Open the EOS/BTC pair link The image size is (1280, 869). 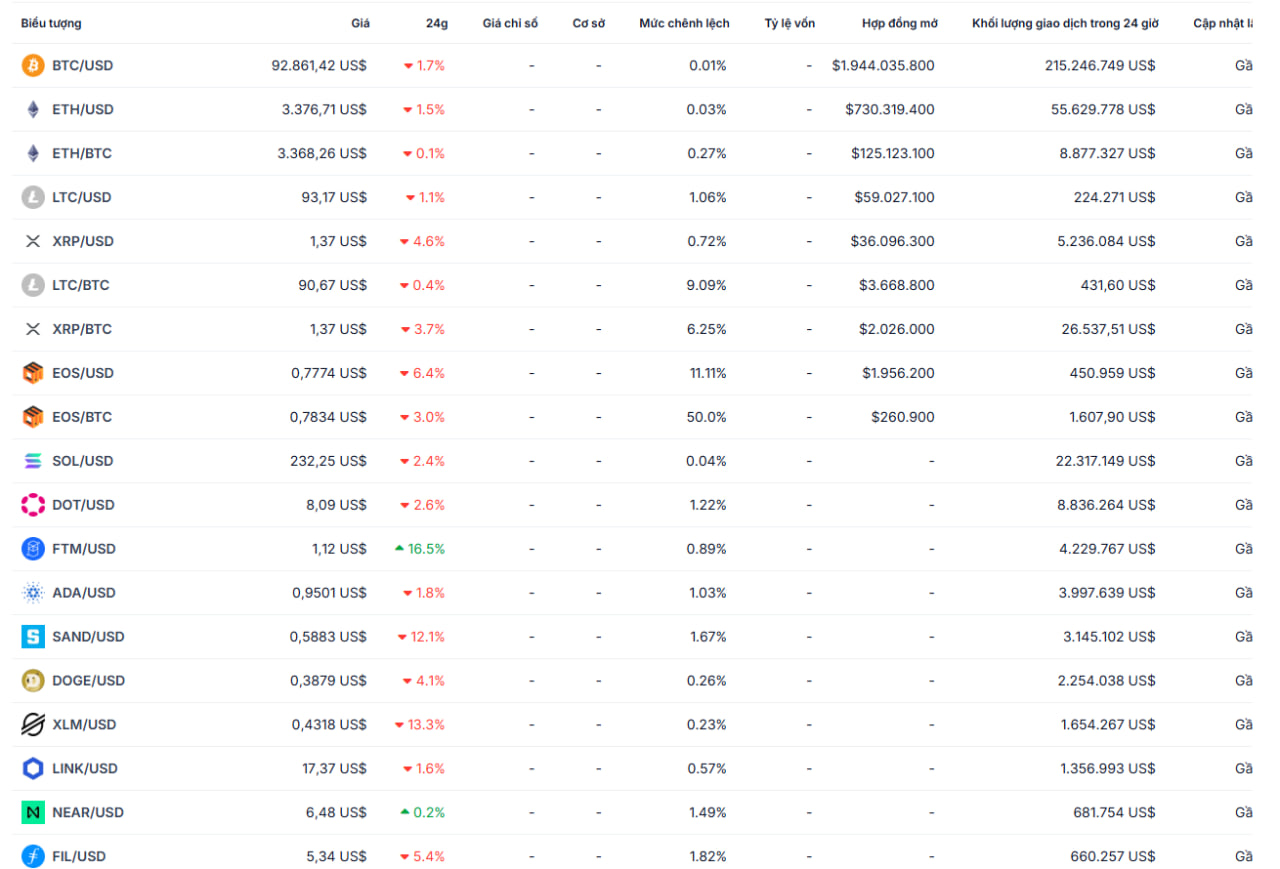82,417
